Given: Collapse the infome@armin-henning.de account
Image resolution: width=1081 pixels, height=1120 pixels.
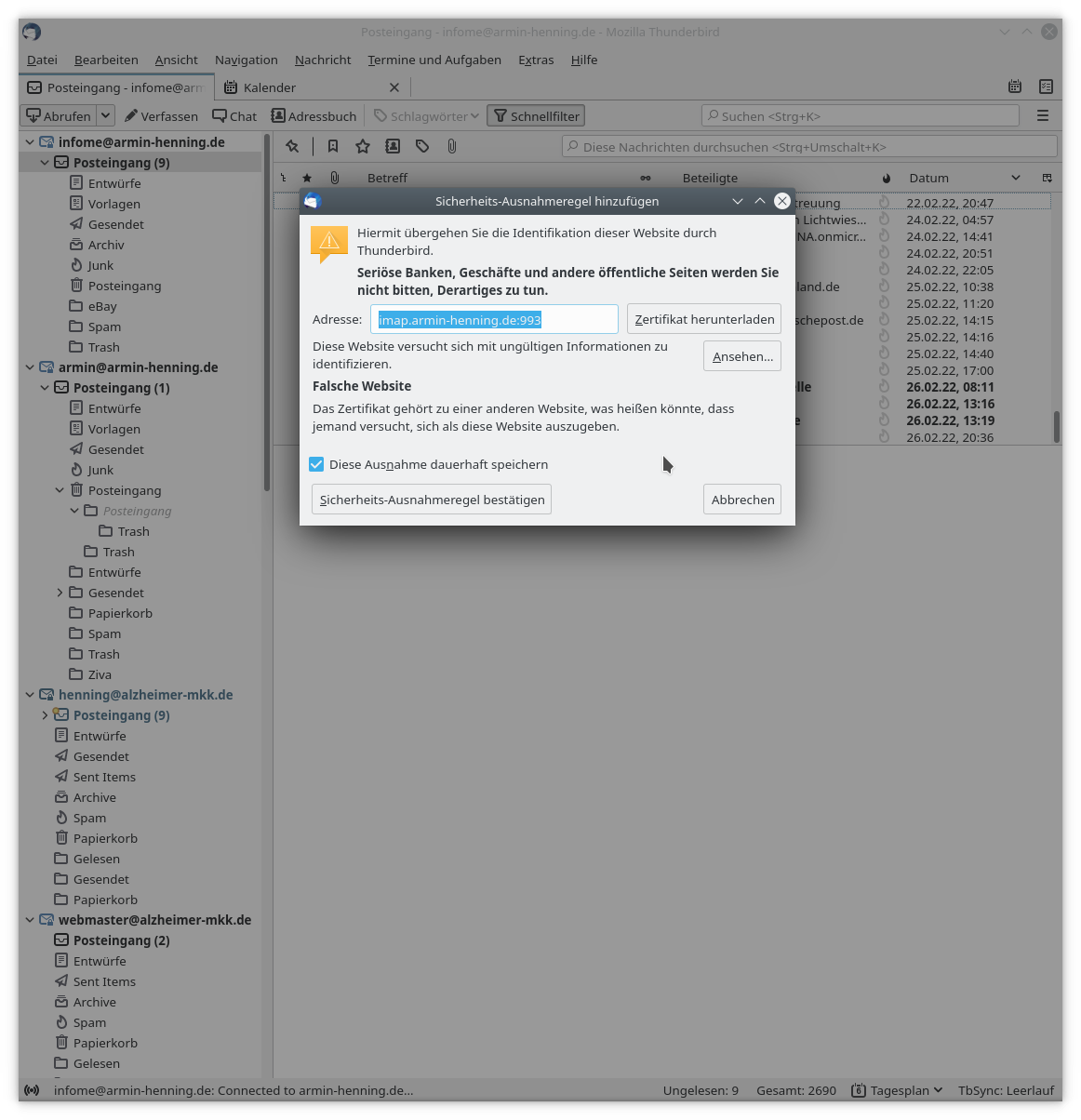Looking at the screenshot, I should pyautogui.click(x=30, y=142).
